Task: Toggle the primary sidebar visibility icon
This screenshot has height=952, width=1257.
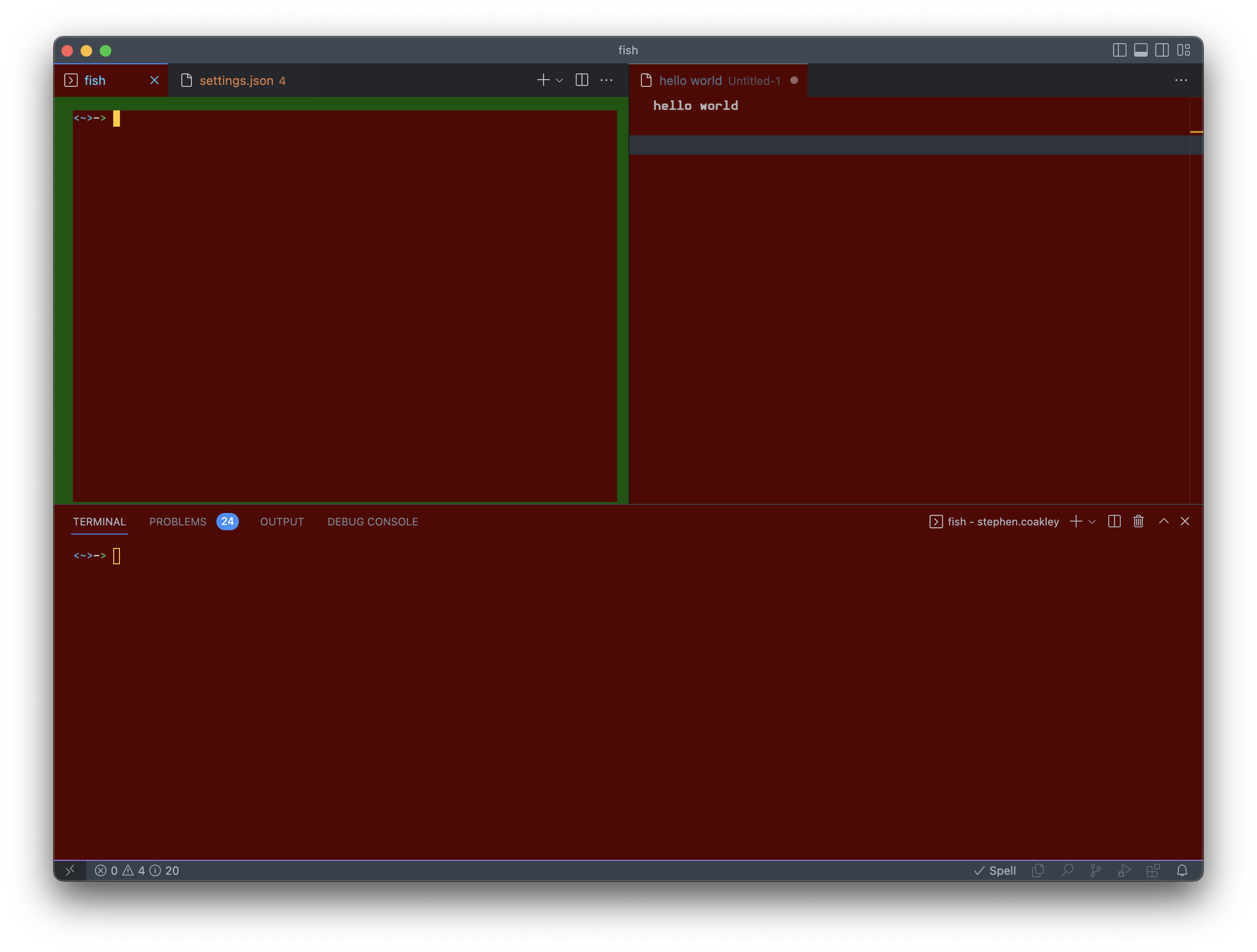Action: (1119, 50)
